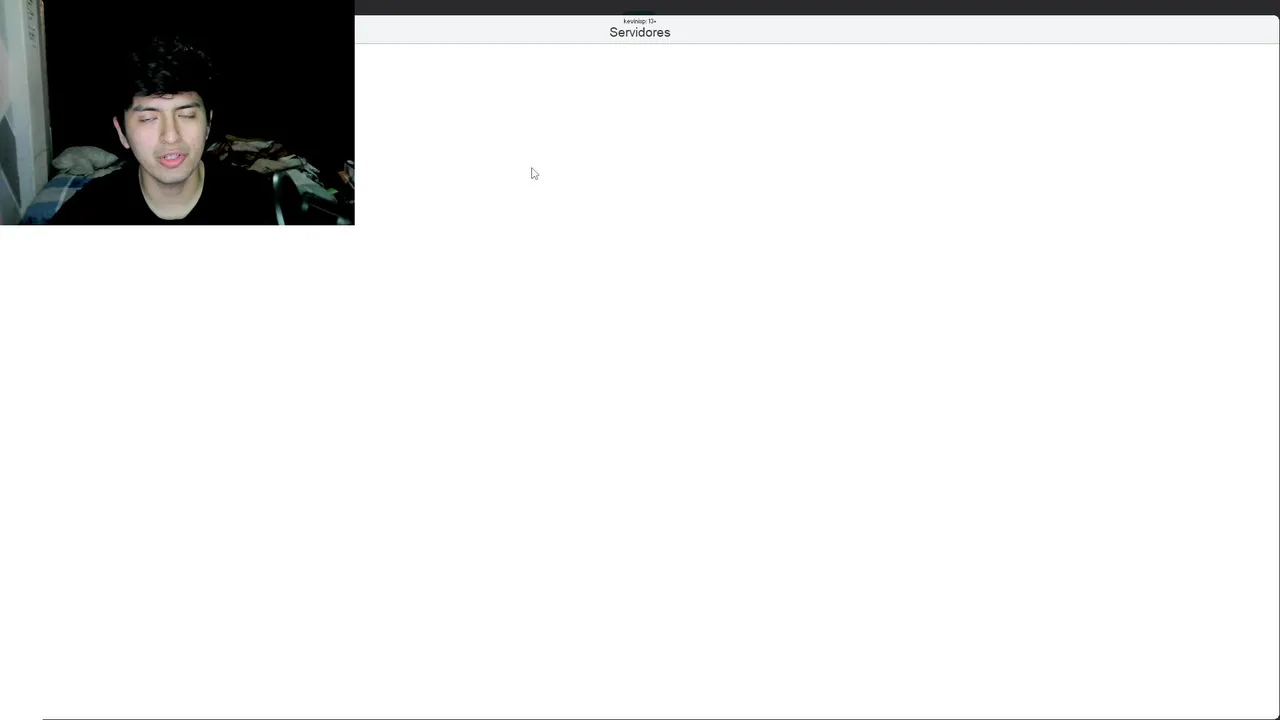This screenshot has width=1280, height=720.
Task: Click the webcam video overlay
Action: (x=177, y=112)
